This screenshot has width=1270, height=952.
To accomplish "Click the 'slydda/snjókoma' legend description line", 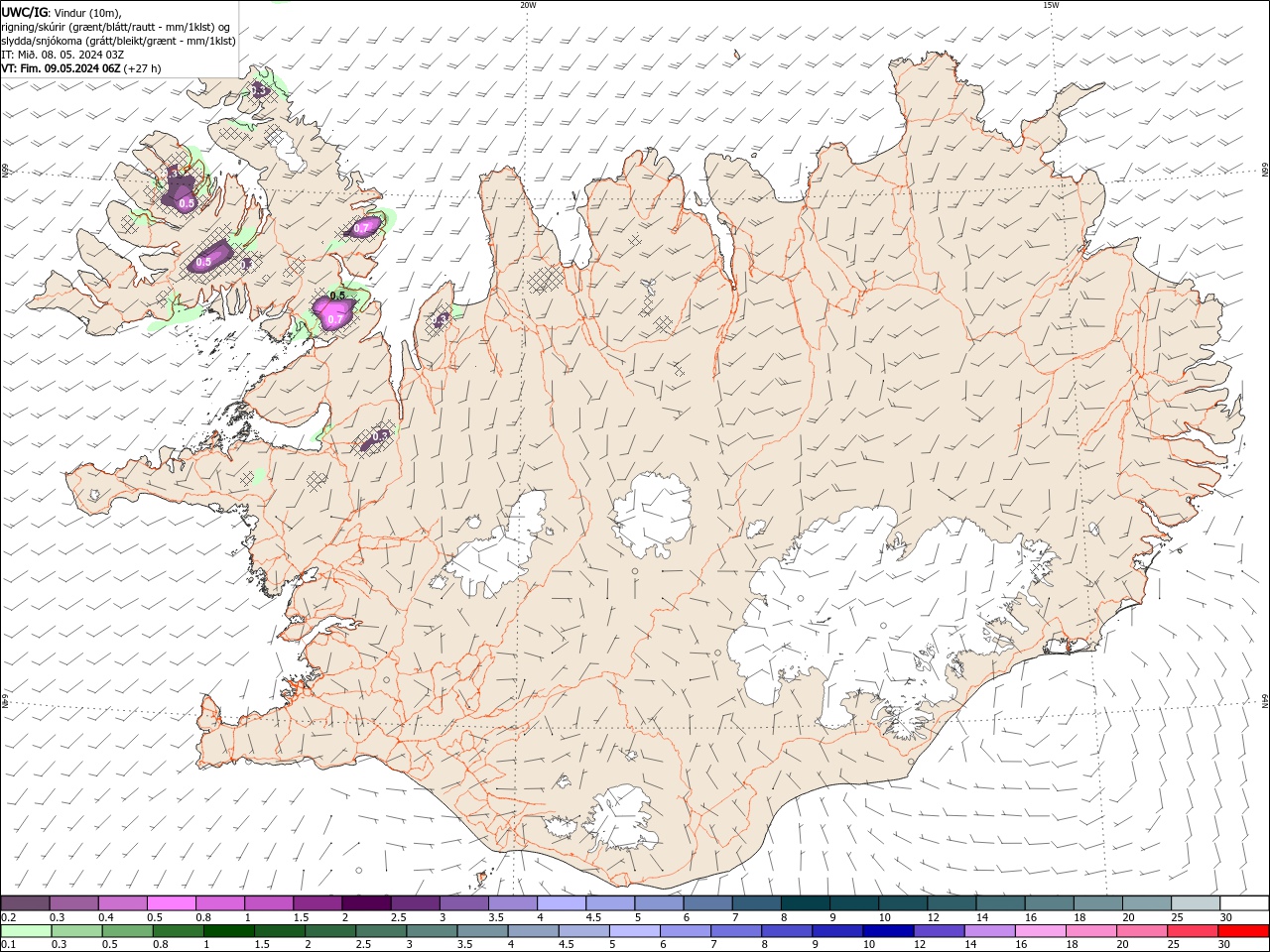I will (x=118, y=41).
